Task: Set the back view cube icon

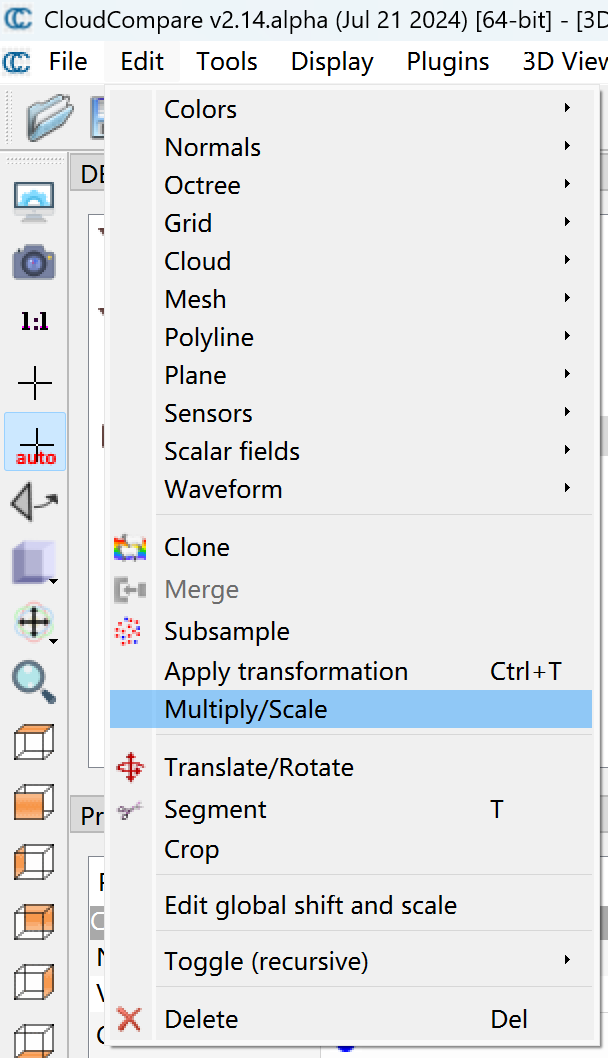Action: (x=34, y=922)
